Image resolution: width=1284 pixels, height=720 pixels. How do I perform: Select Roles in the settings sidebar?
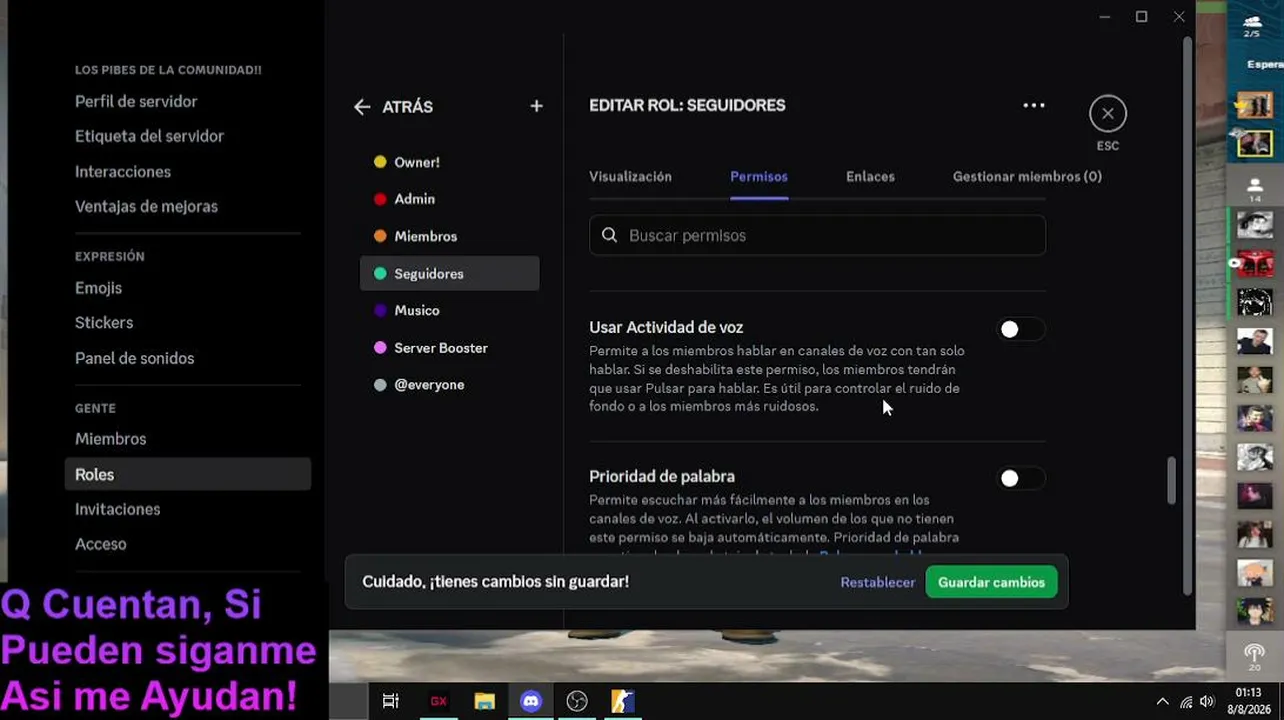[x=188, y=475]
